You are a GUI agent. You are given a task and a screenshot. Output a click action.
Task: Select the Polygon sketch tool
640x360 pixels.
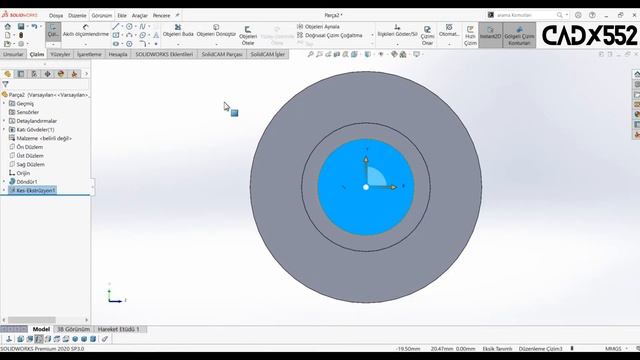coord(129,44)
